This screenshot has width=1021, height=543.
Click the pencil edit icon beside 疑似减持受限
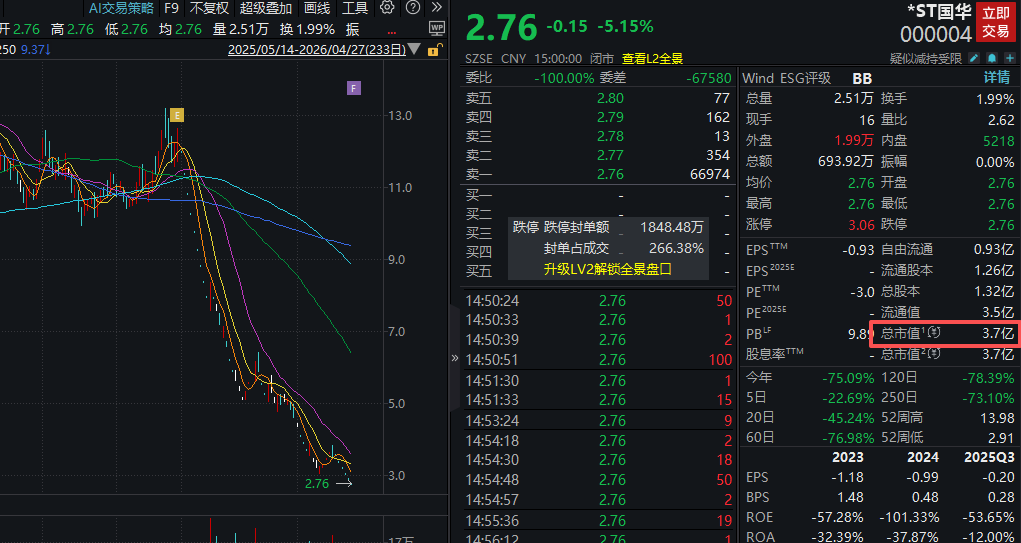(x=973, y=59)
